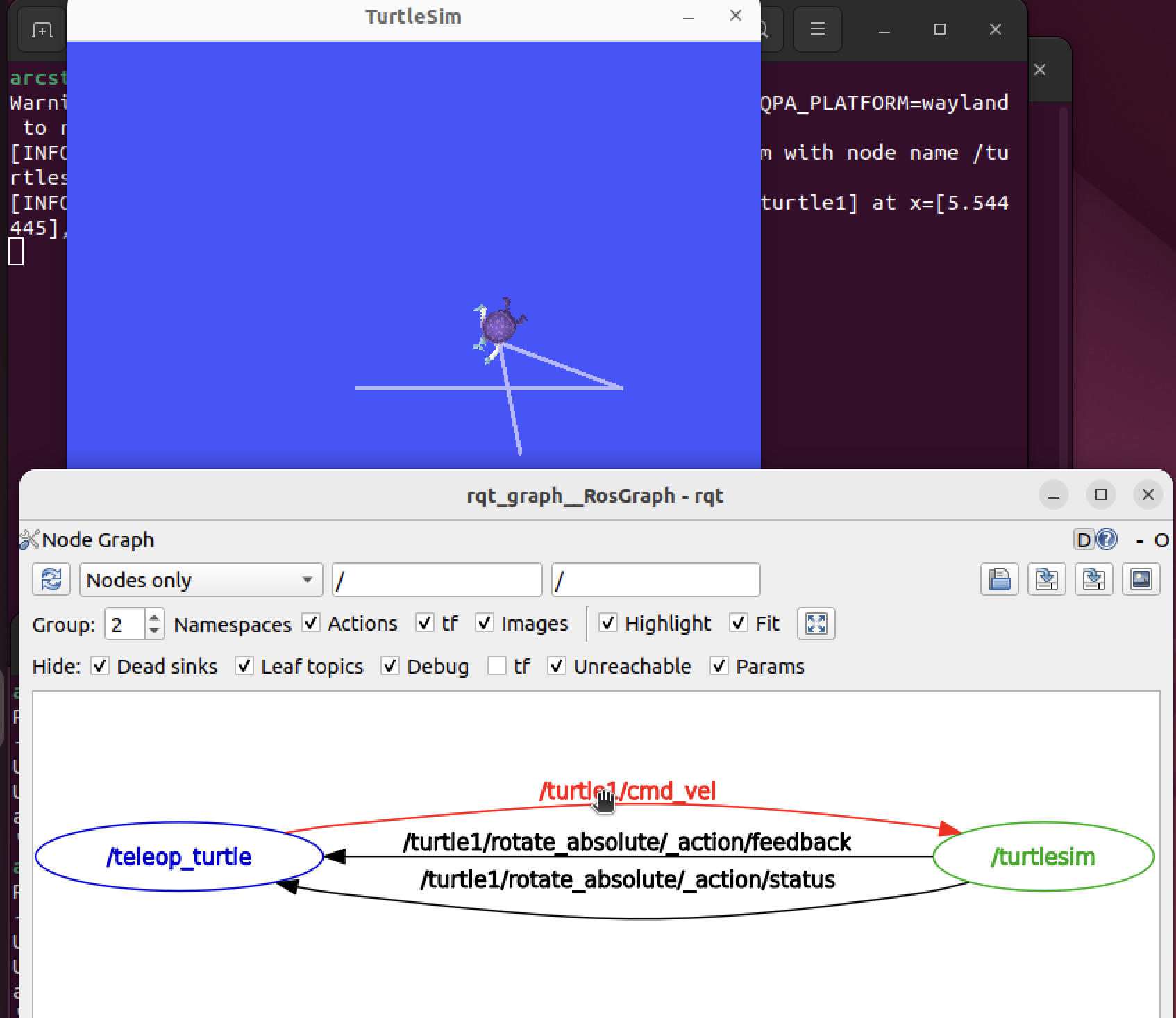Refresh the ROS graph

(51, 579)
